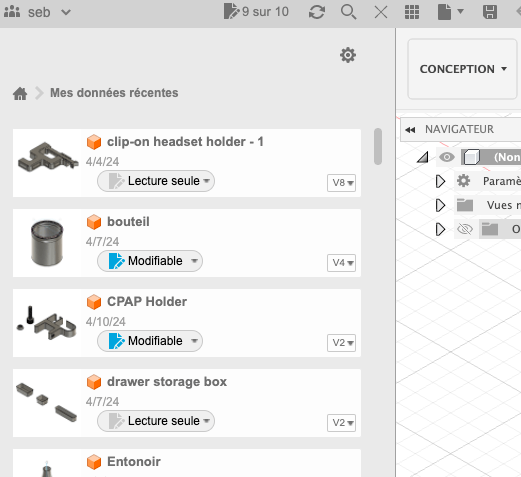Viewport: 521px width, 477px height.
Task: Collapse the NAVIGATEUR panel arrows
Action: [x=410, y=130]
